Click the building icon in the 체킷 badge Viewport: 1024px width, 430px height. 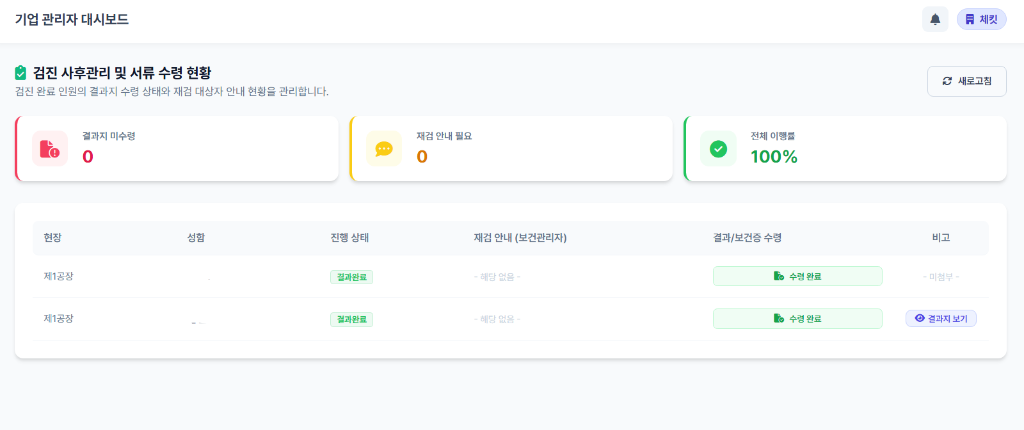[x=969, y=19]
